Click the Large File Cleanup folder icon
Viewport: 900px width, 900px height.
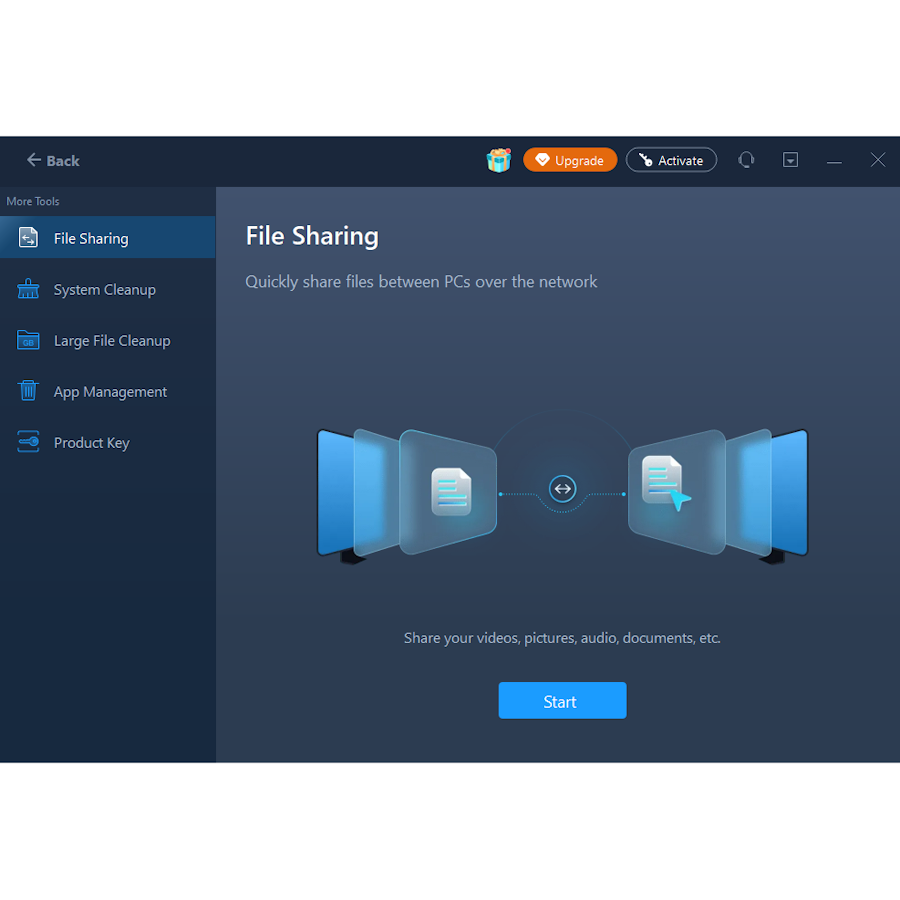click(x=28, y=340)
